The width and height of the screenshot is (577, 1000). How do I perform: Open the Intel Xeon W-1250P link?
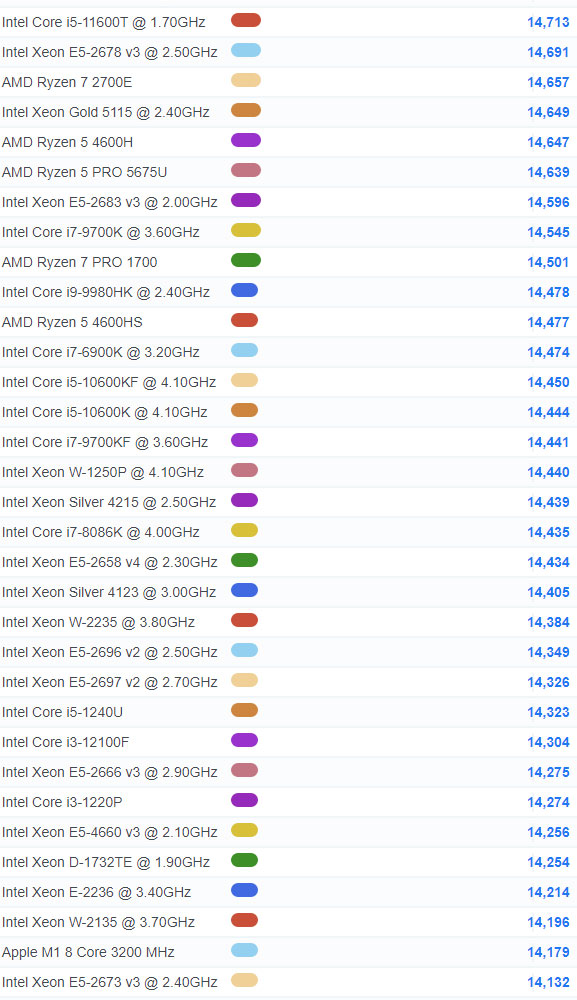[103, 472]
